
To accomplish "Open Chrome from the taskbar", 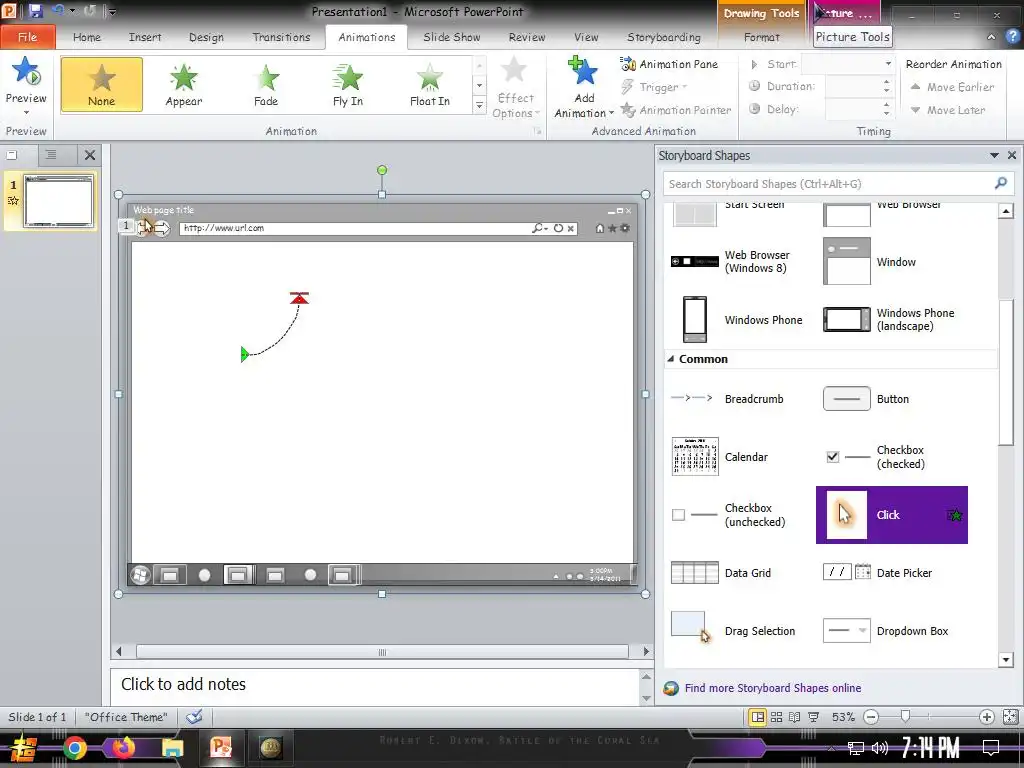I will tap(74, 748).
